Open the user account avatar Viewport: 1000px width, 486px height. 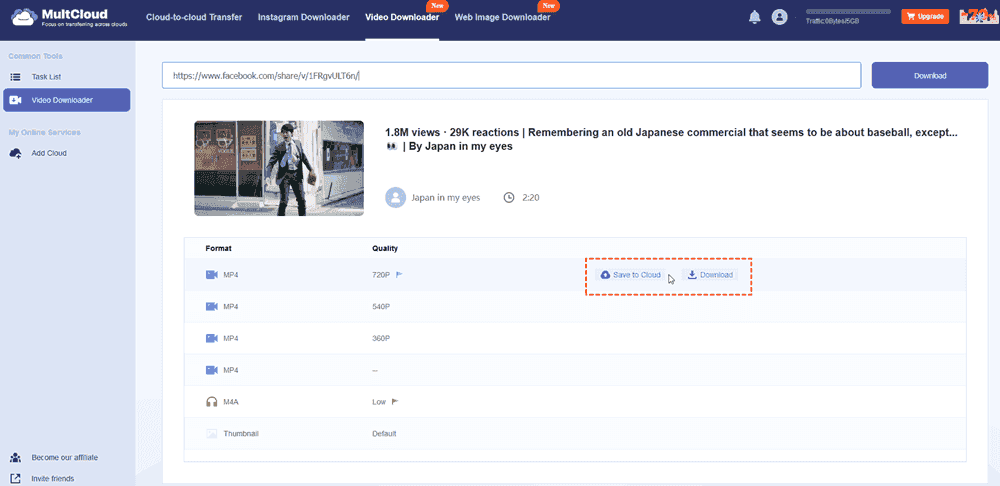click(779, 17)
